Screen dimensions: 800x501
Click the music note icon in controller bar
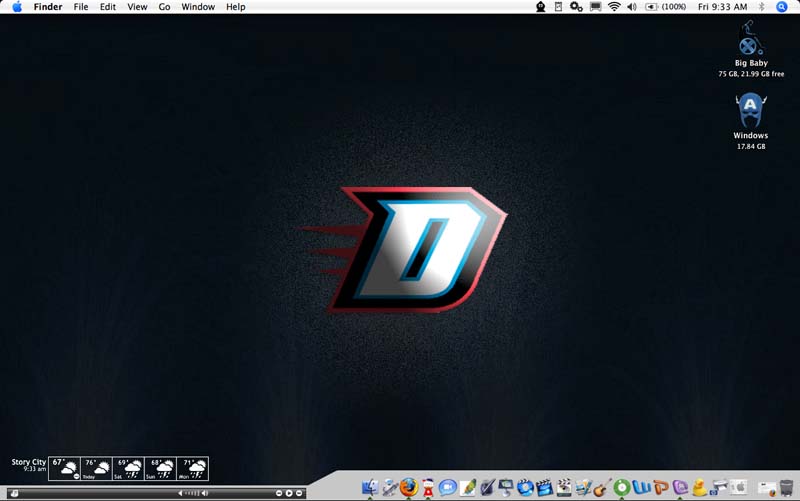coord(14,493)
